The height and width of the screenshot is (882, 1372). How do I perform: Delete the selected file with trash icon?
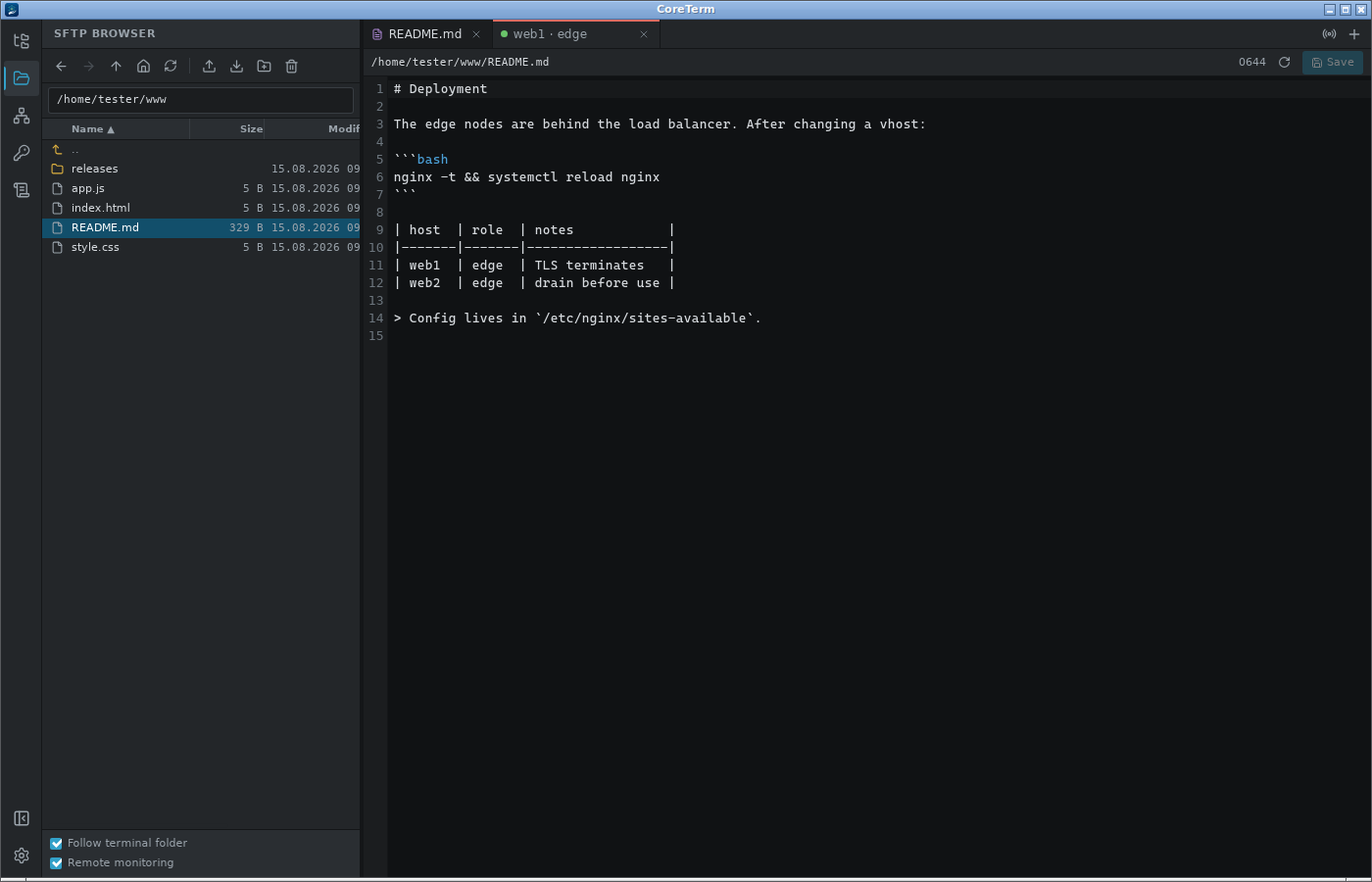coord(291,67)
